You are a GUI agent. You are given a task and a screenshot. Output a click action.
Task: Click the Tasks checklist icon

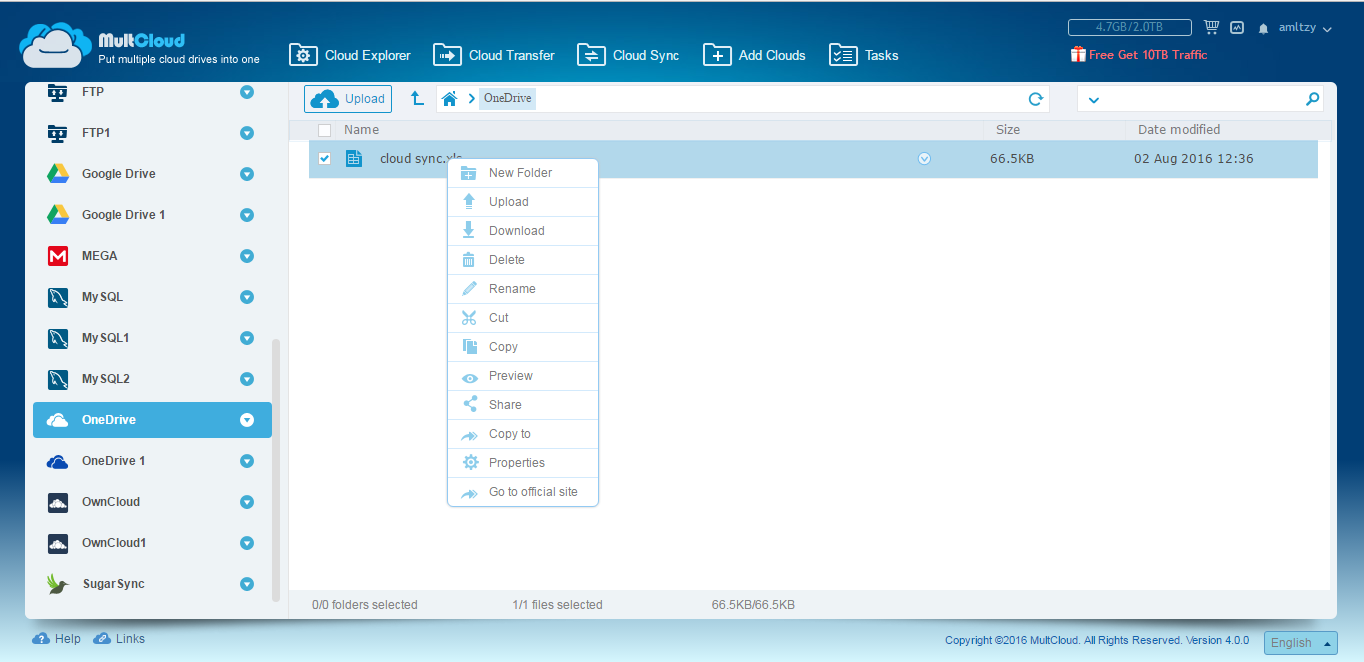[x=843, y=55]
